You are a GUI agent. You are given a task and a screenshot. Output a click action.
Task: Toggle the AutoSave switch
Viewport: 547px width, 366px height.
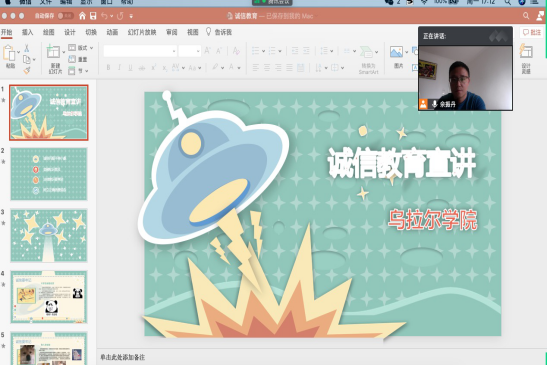pyautogui.click(x=65, y=16)
